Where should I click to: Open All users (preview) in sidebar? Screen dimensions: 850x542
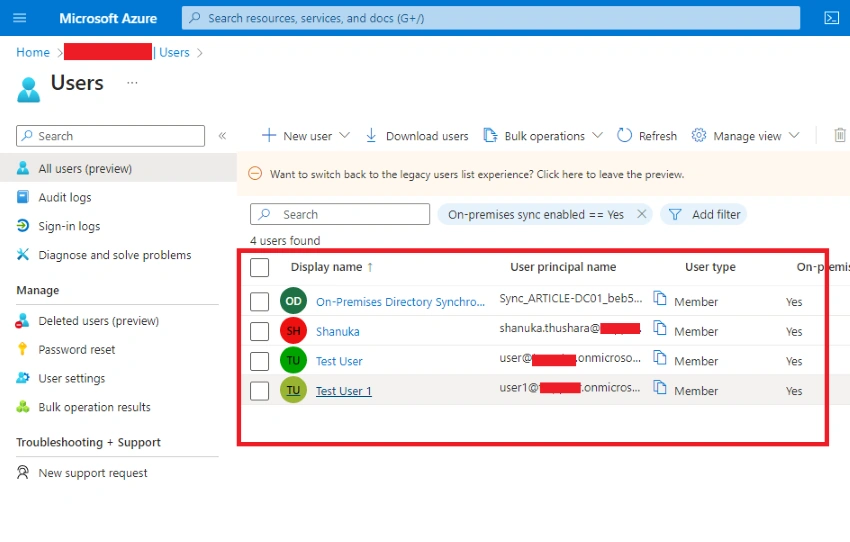point(118,168)
